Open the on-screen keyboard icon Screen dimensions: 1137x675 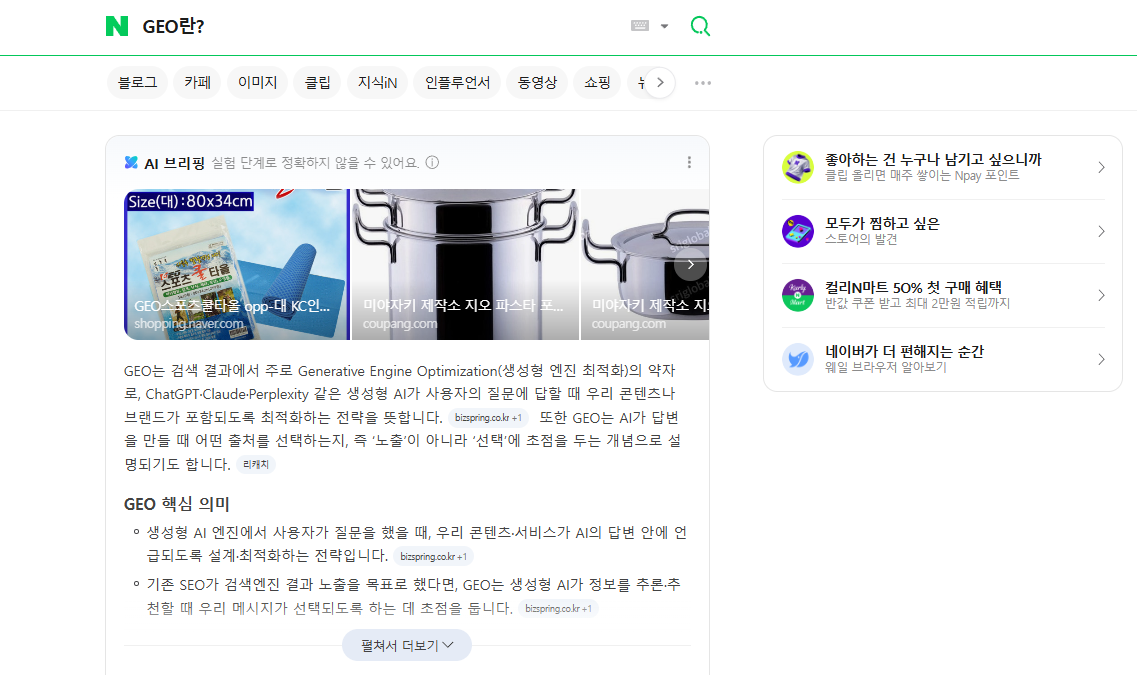click(x=640, y=26)
